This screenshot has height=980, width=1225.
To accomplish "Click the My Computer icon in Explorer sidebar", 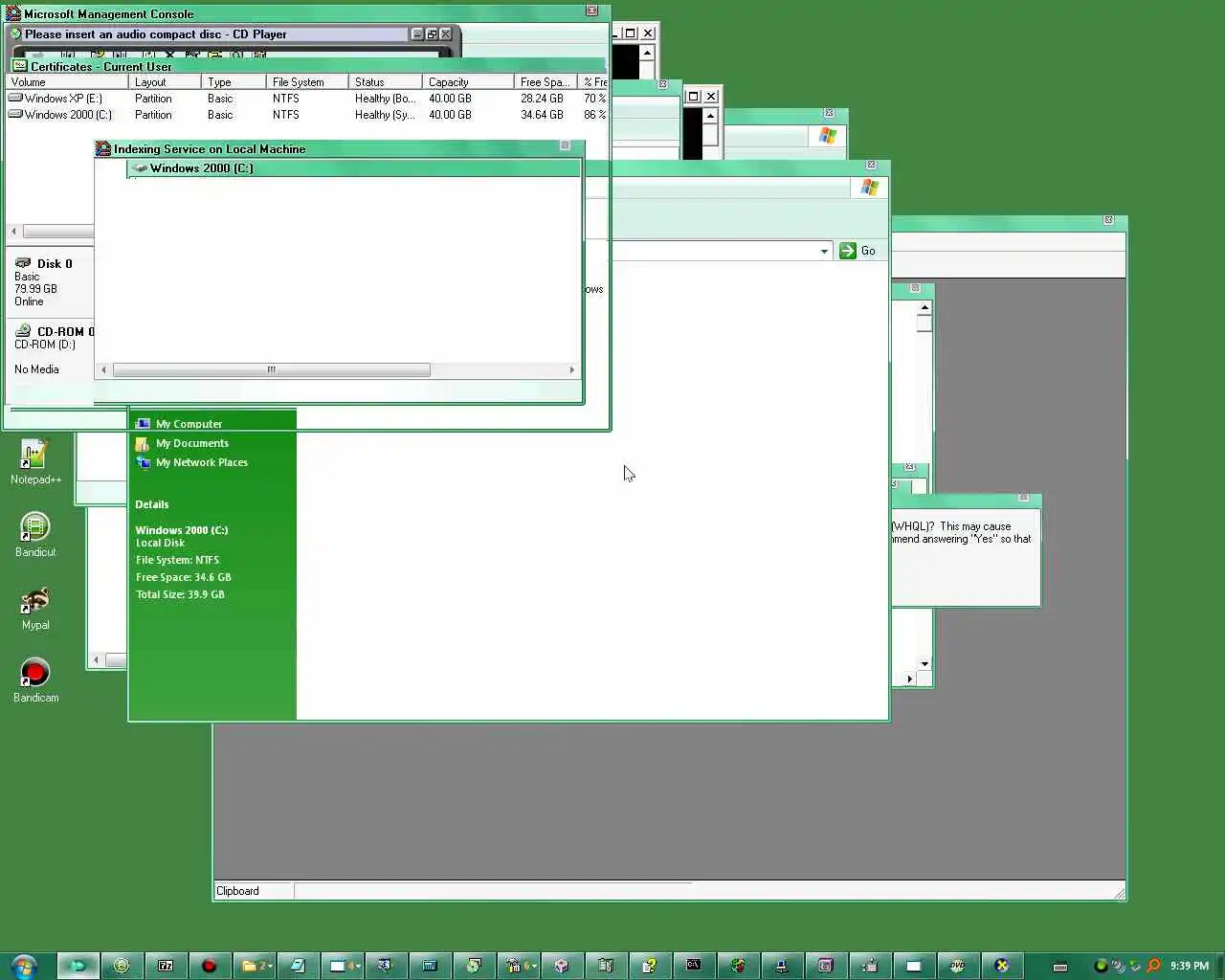I will point(143,424).
